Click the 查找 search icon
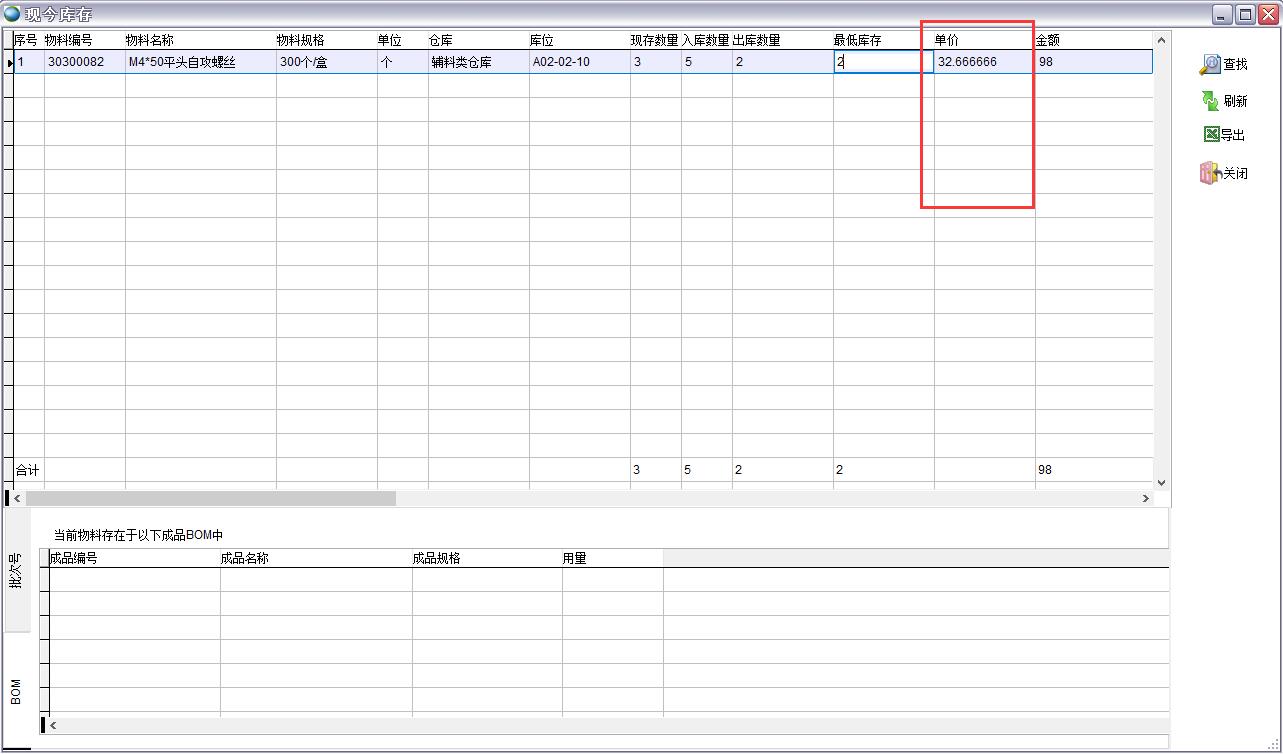 coord(1210,65)
